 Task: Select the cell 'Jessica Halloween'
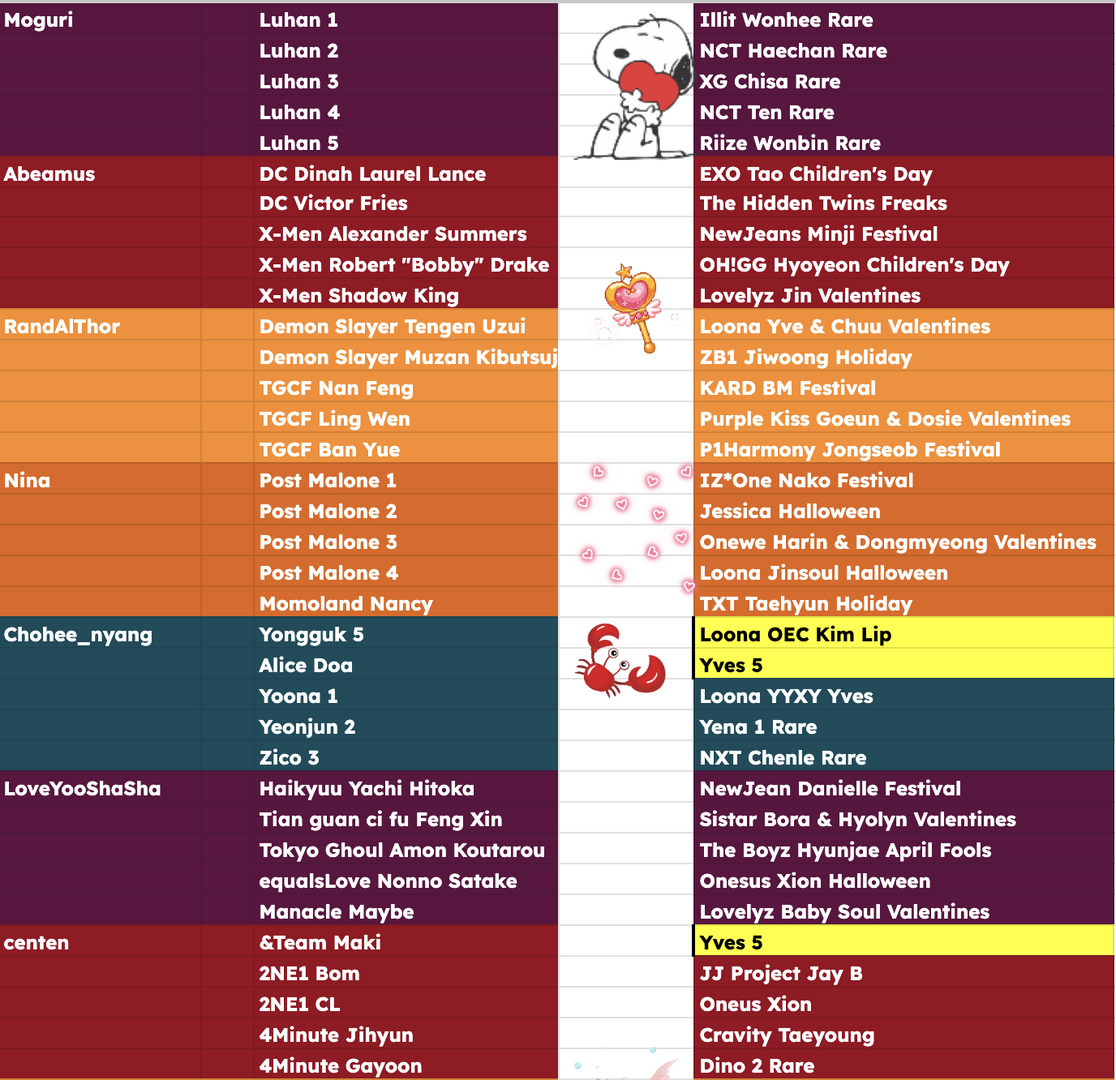pyautogui.click(x=904, y=510)
